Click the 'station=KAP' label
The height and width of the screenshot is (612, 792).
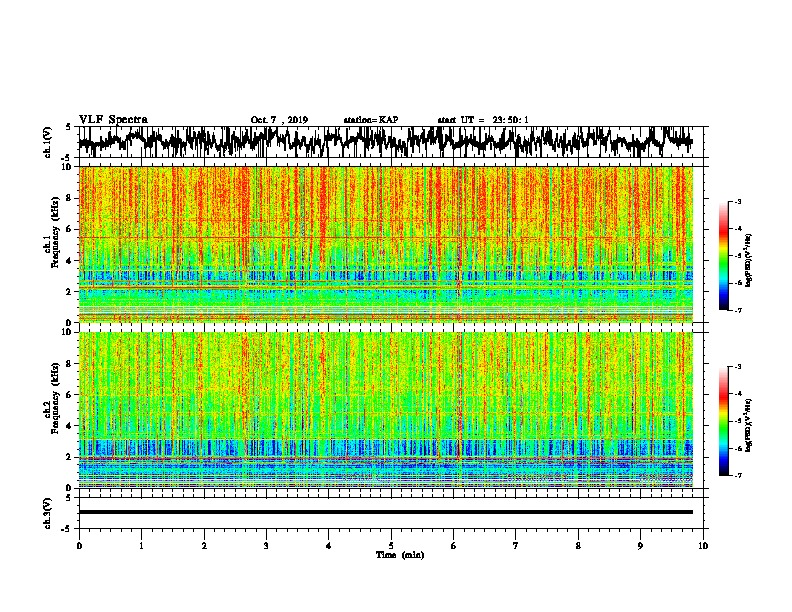[371, 120]
